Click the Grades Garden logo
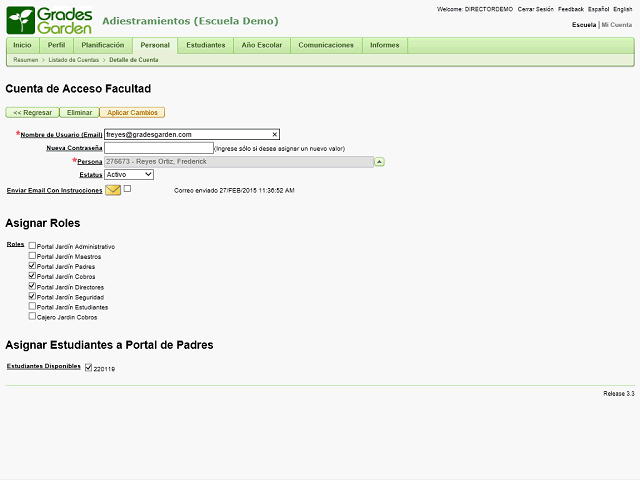 click(x=49, y=20)
